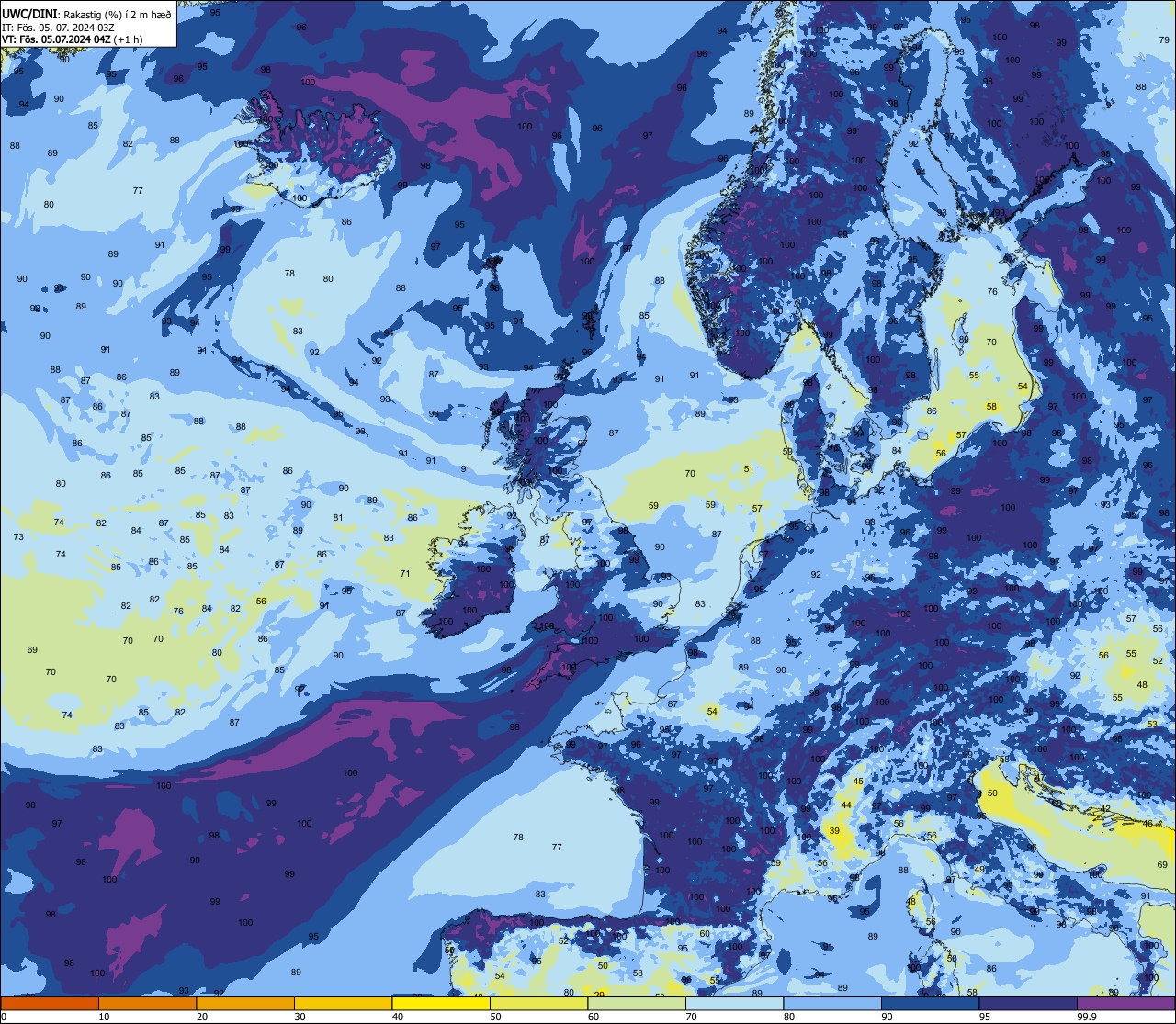This screenshot has width=1176, height=1024.
Task: Select the dark orange 0–10 legend swatch
Action: pos(50,1004)
